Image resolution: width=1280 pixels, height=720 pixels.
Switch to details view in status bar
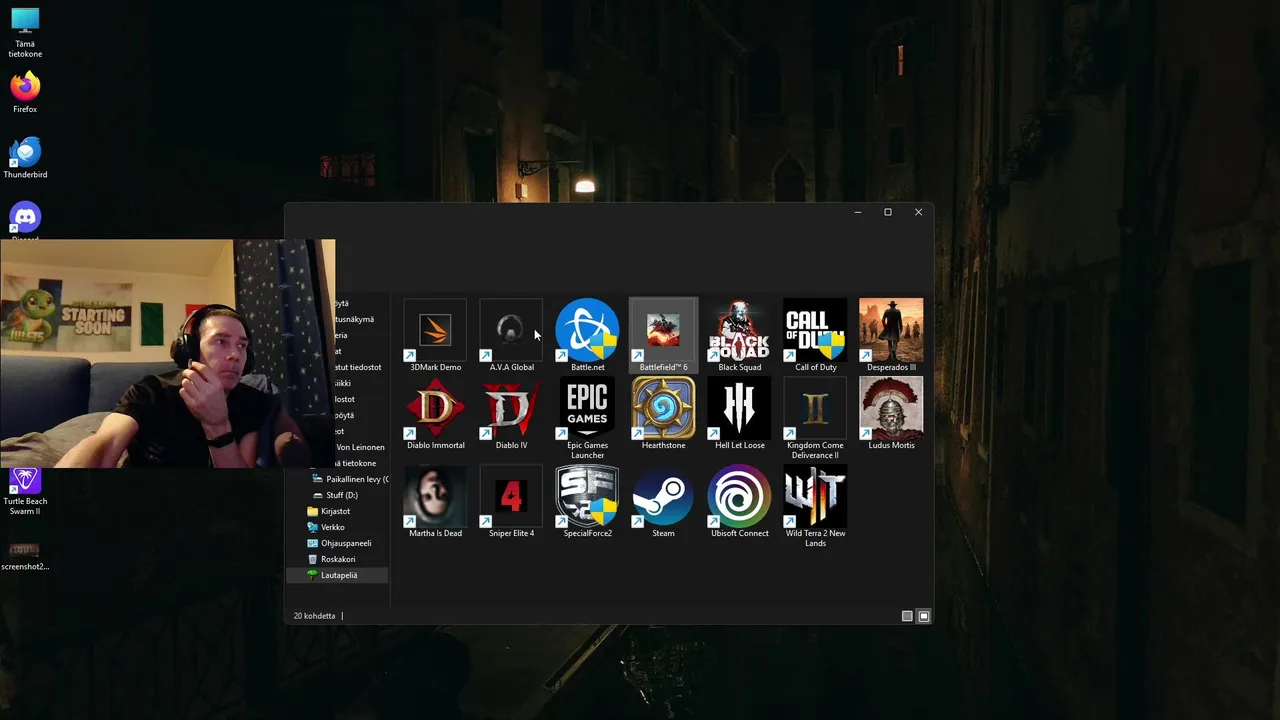coord(907,616)
